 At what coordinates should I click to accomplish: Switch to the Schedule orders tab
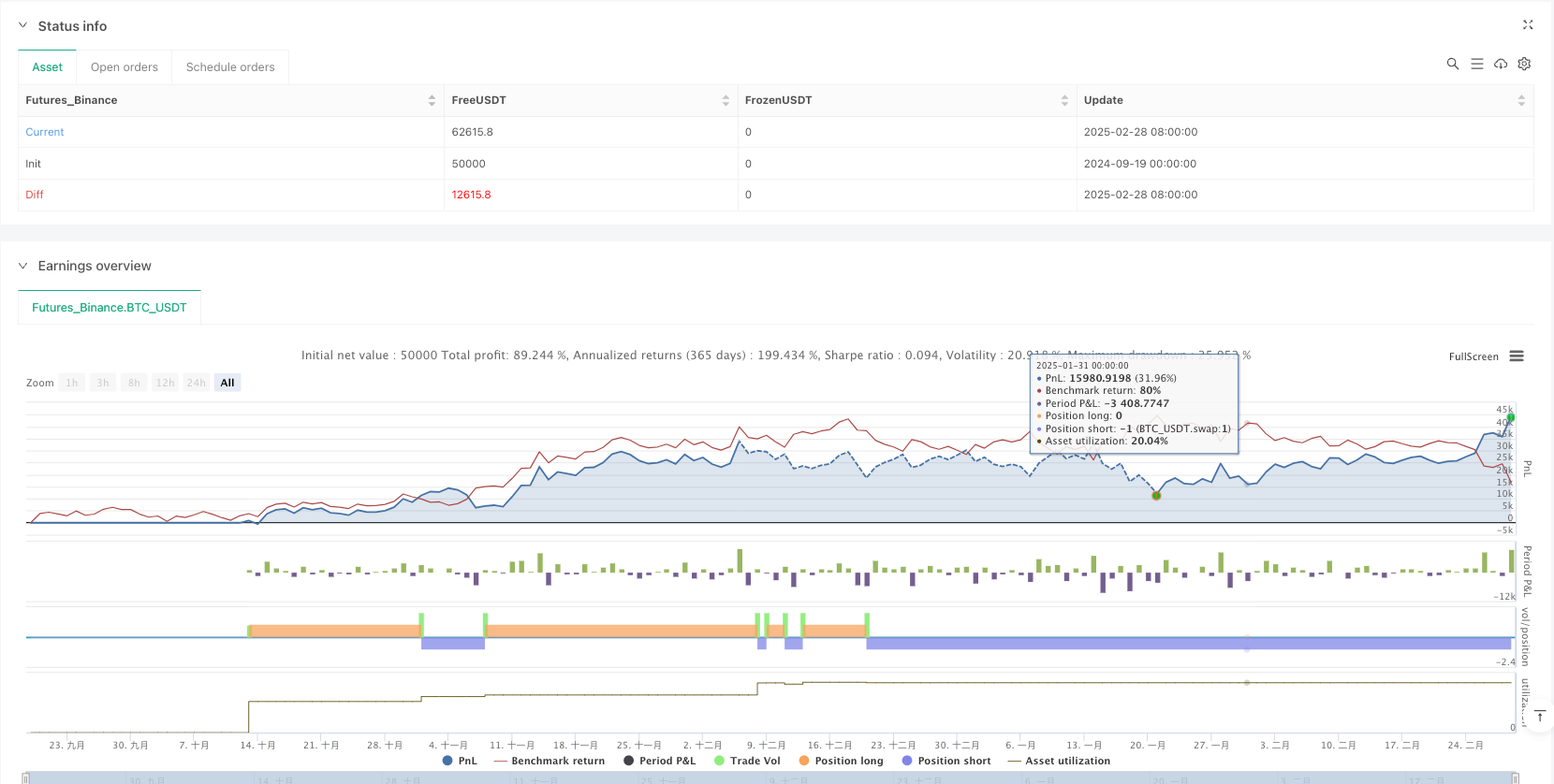[230, 67]
